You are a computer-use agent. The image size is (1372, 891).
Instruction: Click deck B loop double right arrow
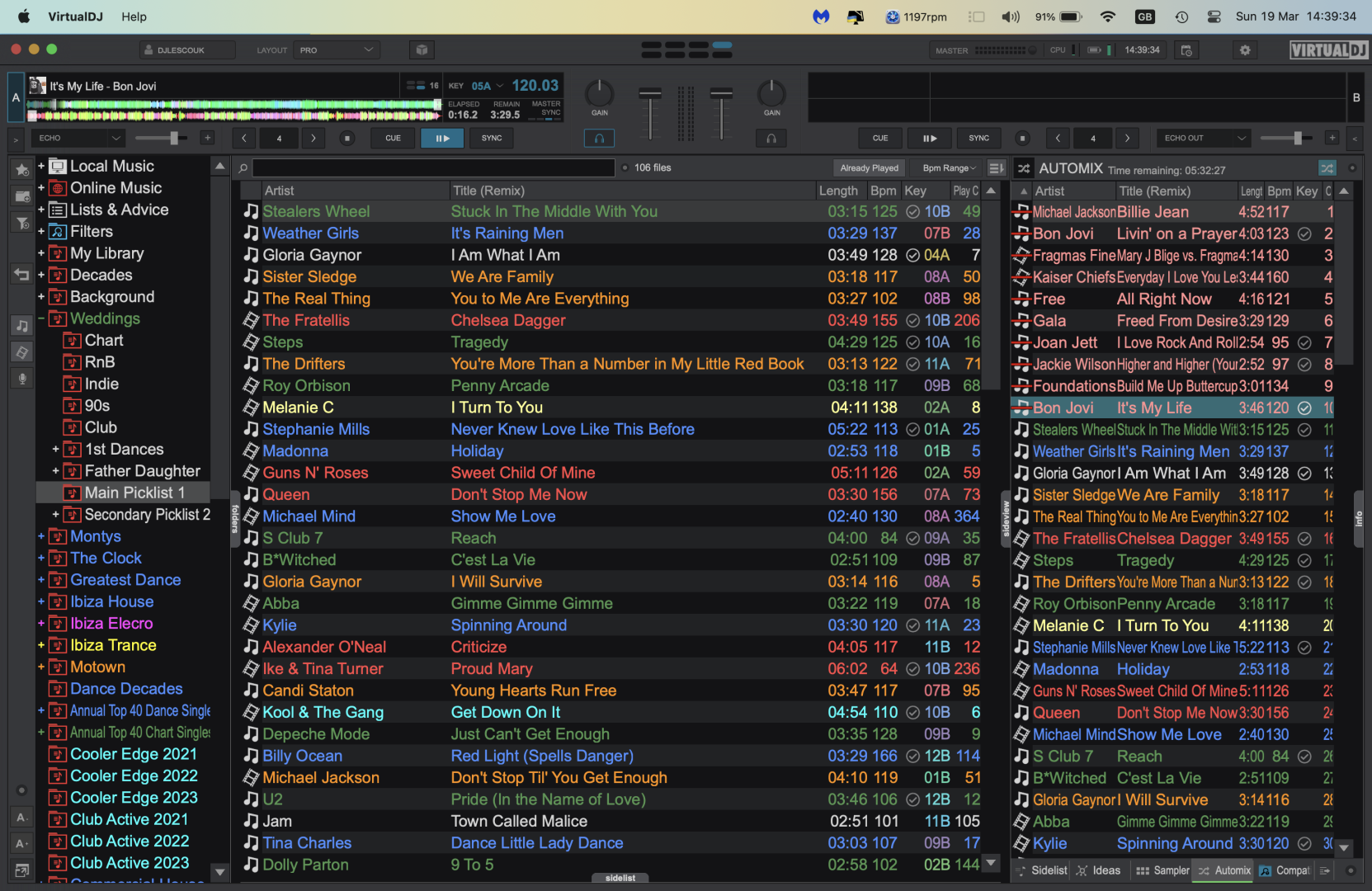coord(1127,138)
